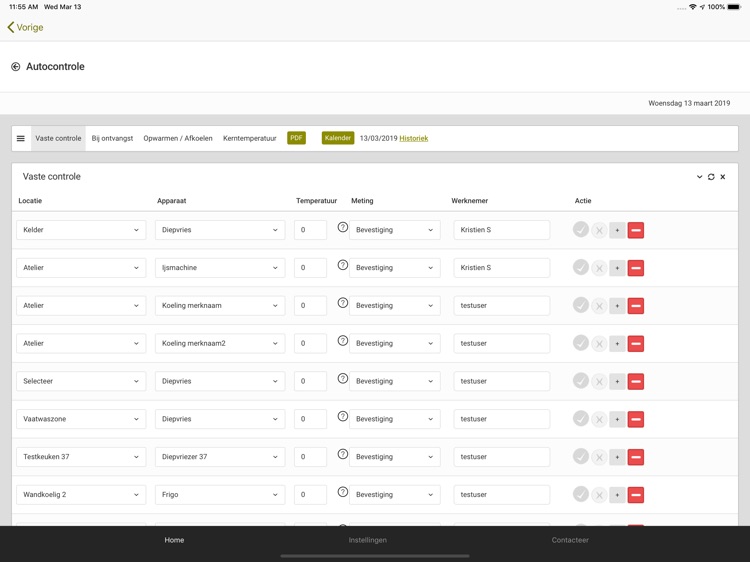Click the help icon in the Kelder row
The height and width of the screenshot is (562, 750).
tap(342, 227)
